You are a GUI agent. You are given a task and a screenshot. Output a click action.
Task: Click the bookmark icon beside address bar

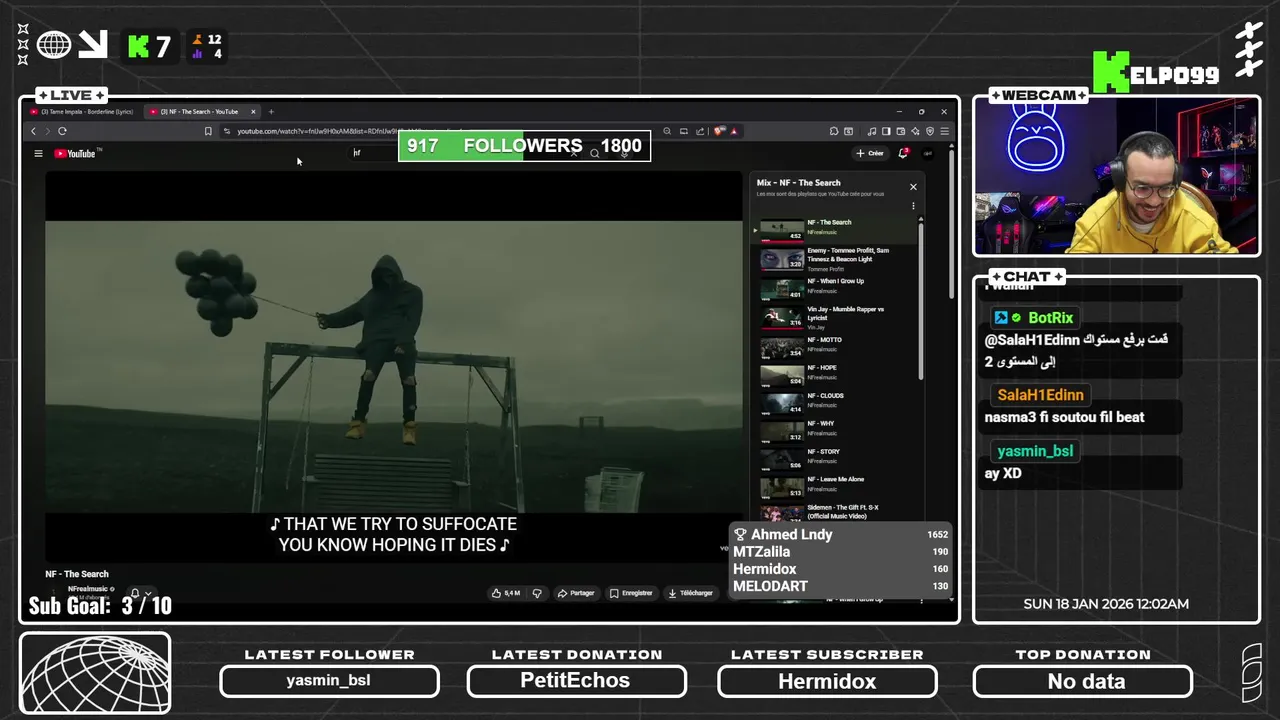tap(208, 131)
